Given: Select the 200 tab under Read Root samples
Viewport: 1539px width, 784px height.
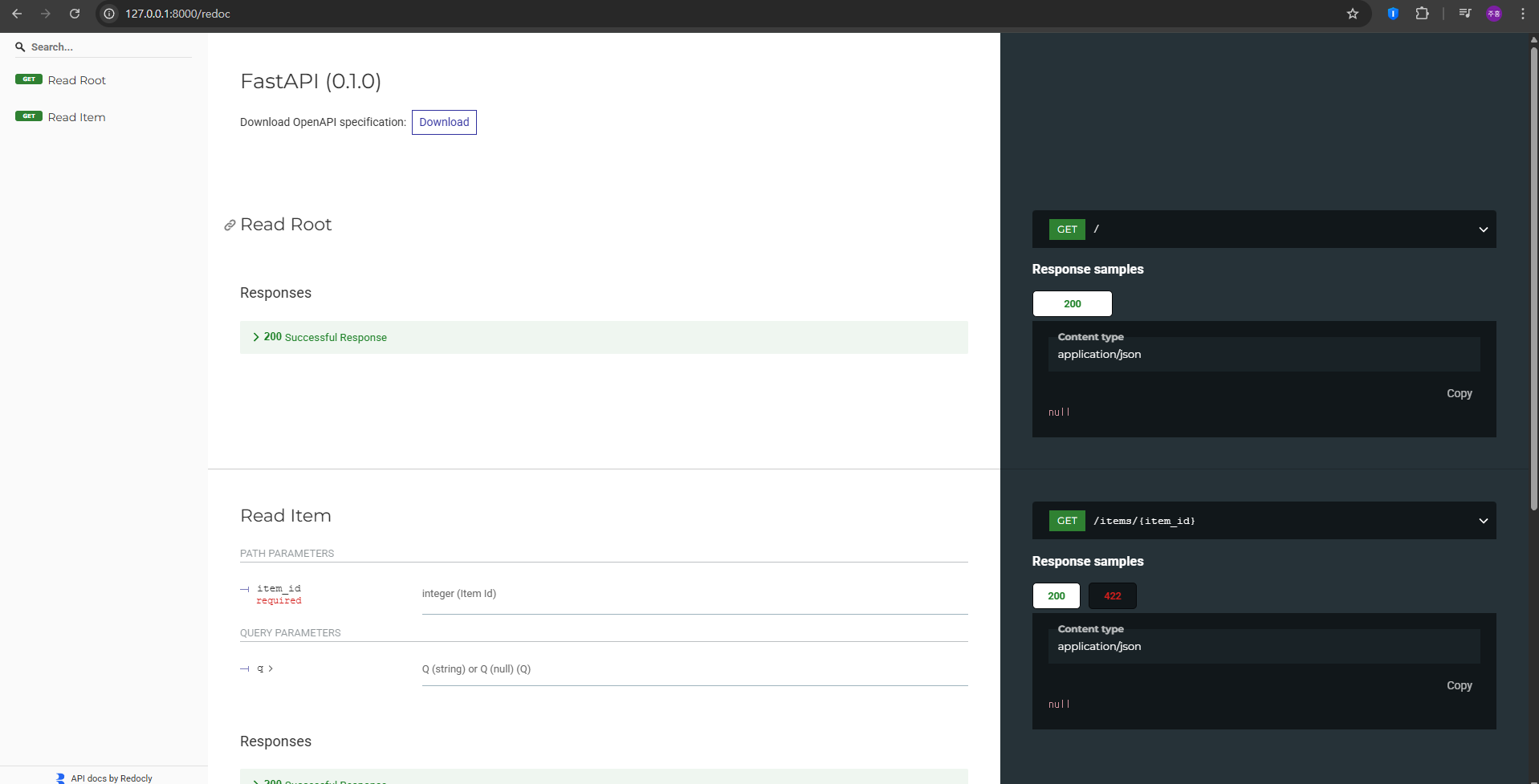Looking at the screenshot, I should pyautogui.click(x=1073, y=303).
